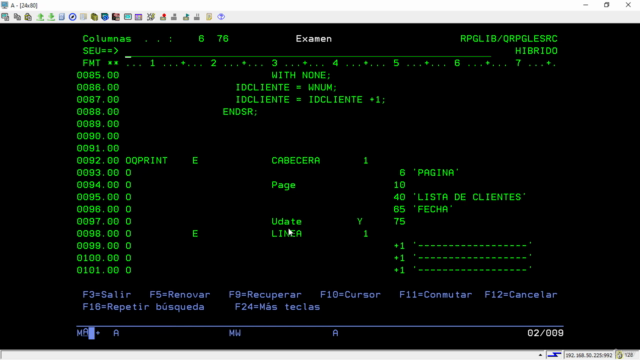Viewport: 640px width, 360px height.
Task: Click the app icon in the title bar
Action: pyautogui.click(x=4, y=5)
